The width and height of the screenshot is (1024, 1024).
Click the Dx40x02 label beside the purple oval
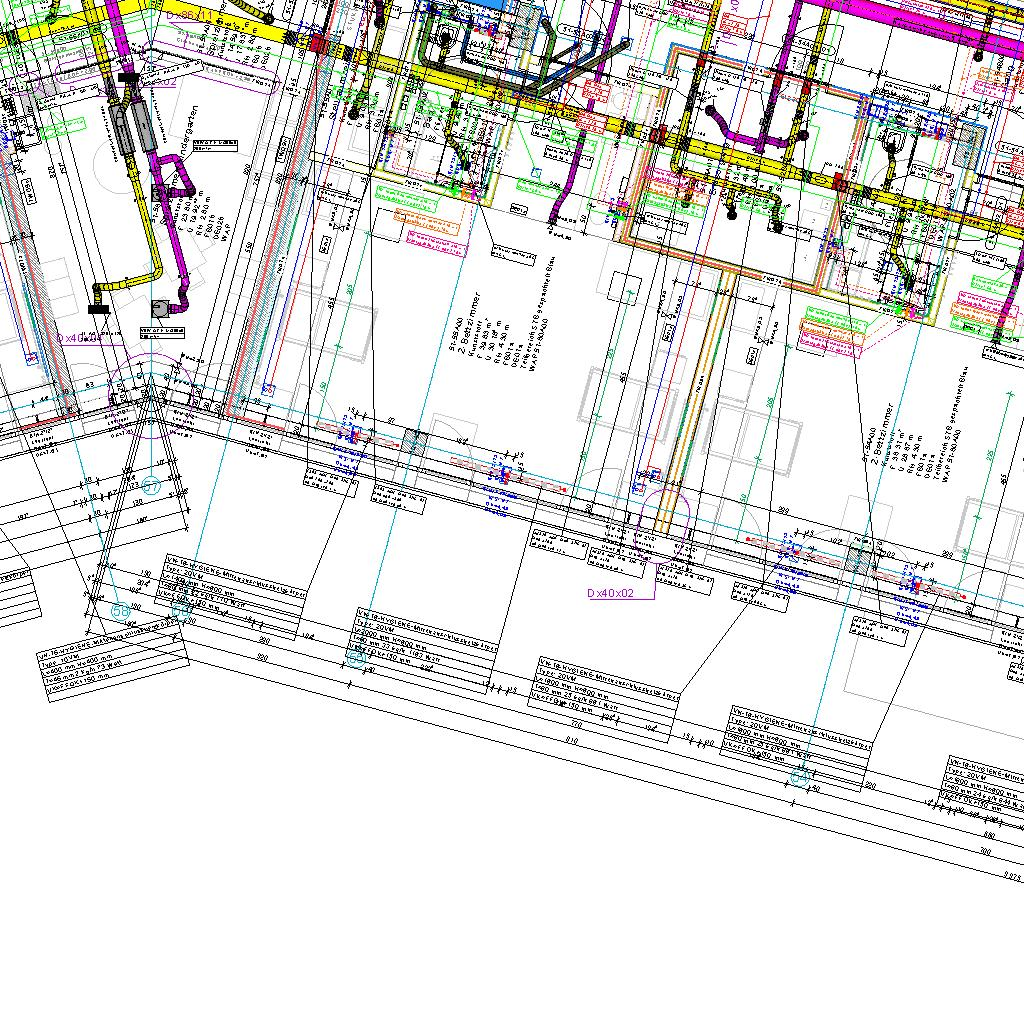[611, 593]
